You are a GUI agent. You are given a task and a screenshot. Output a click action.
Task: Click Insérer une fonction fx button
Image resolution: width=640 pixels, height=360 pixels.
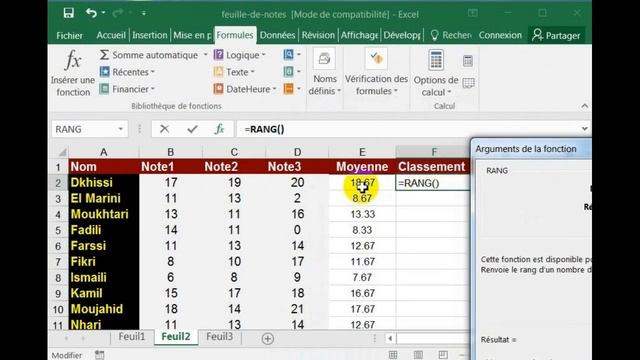point(73,73)
